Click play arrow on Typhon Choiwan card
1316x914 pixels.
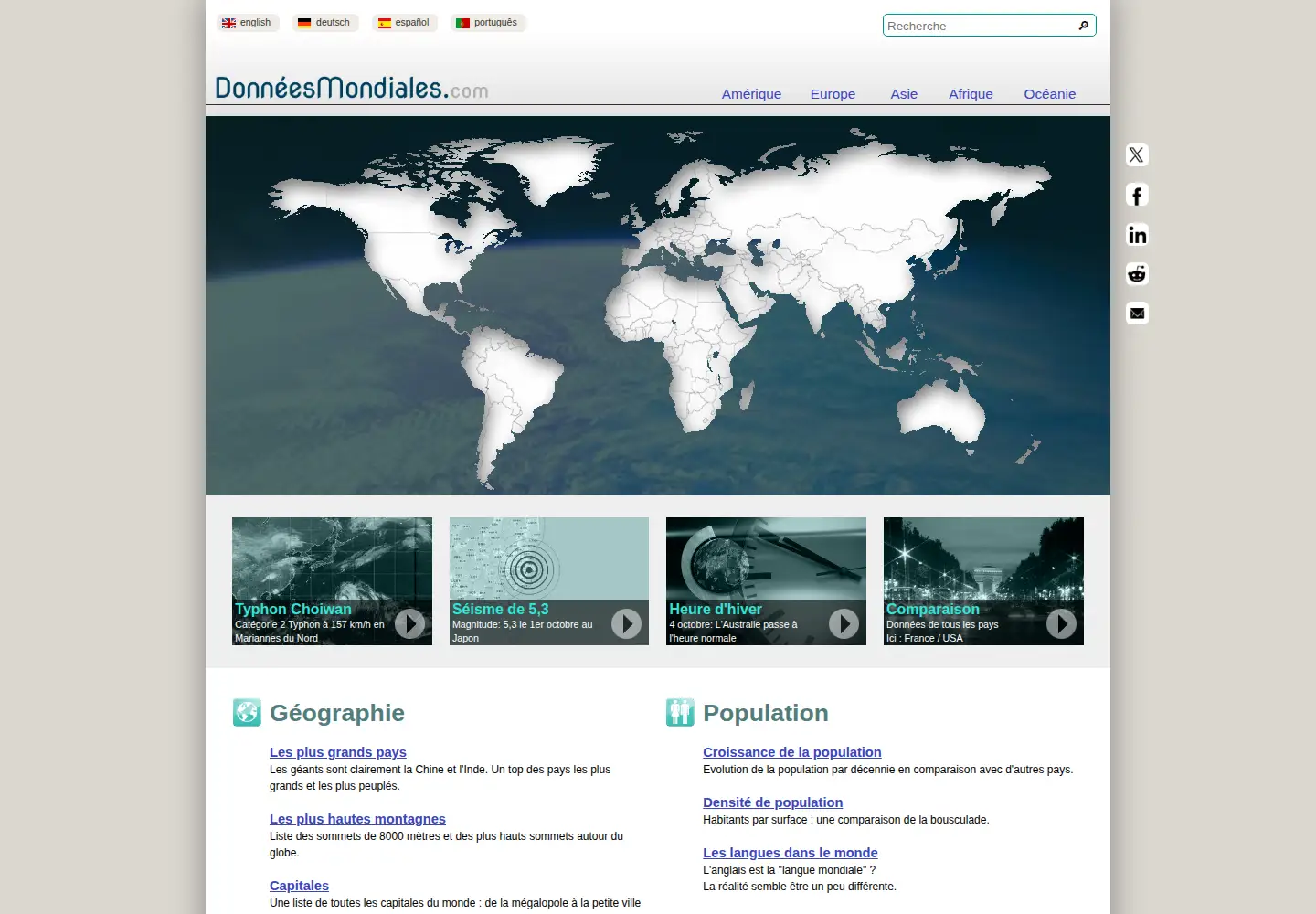[409, 623]
